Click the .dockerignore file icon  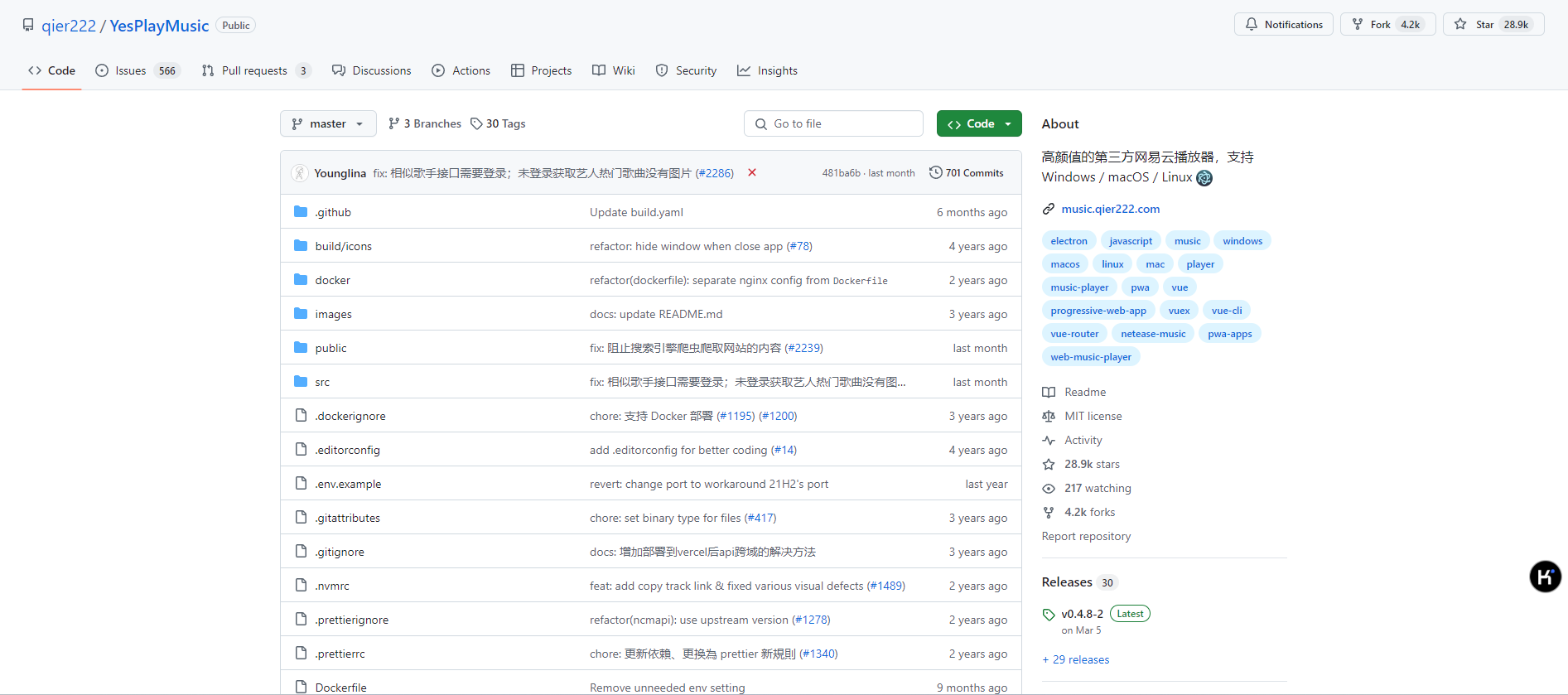(x=301, y=415)
